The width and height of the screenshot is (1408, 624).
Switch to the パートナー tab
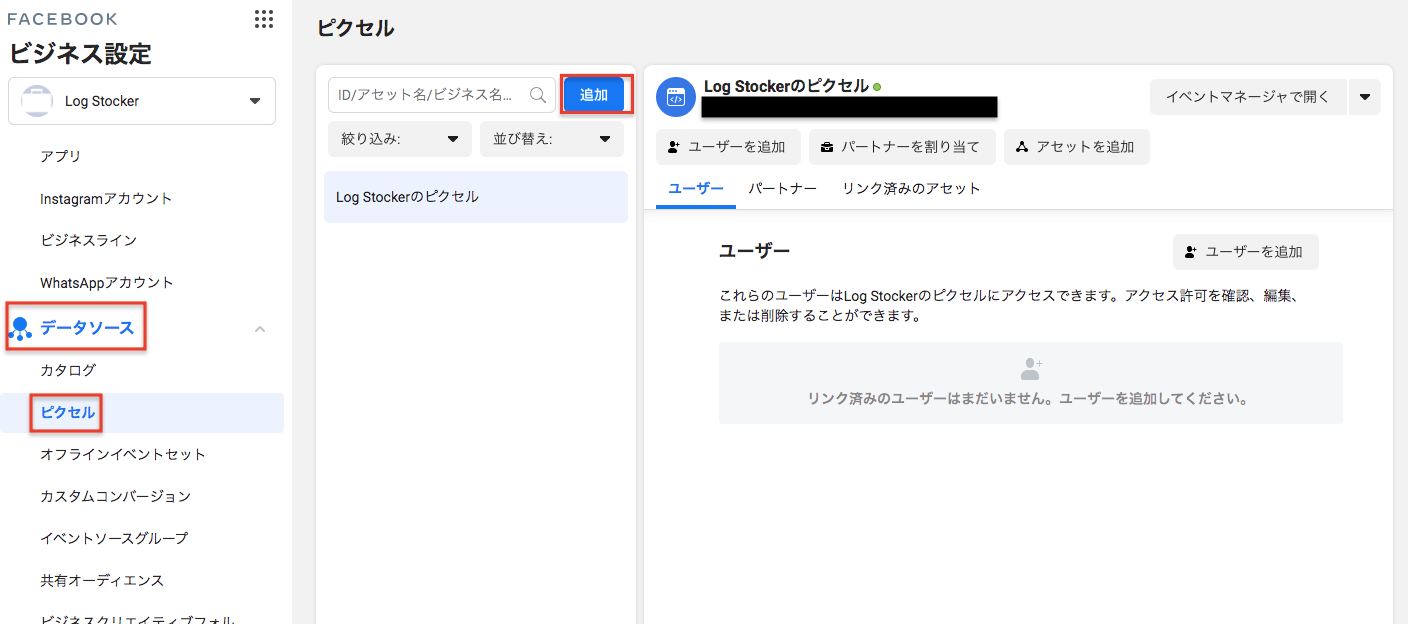click(x=783, y=188)
